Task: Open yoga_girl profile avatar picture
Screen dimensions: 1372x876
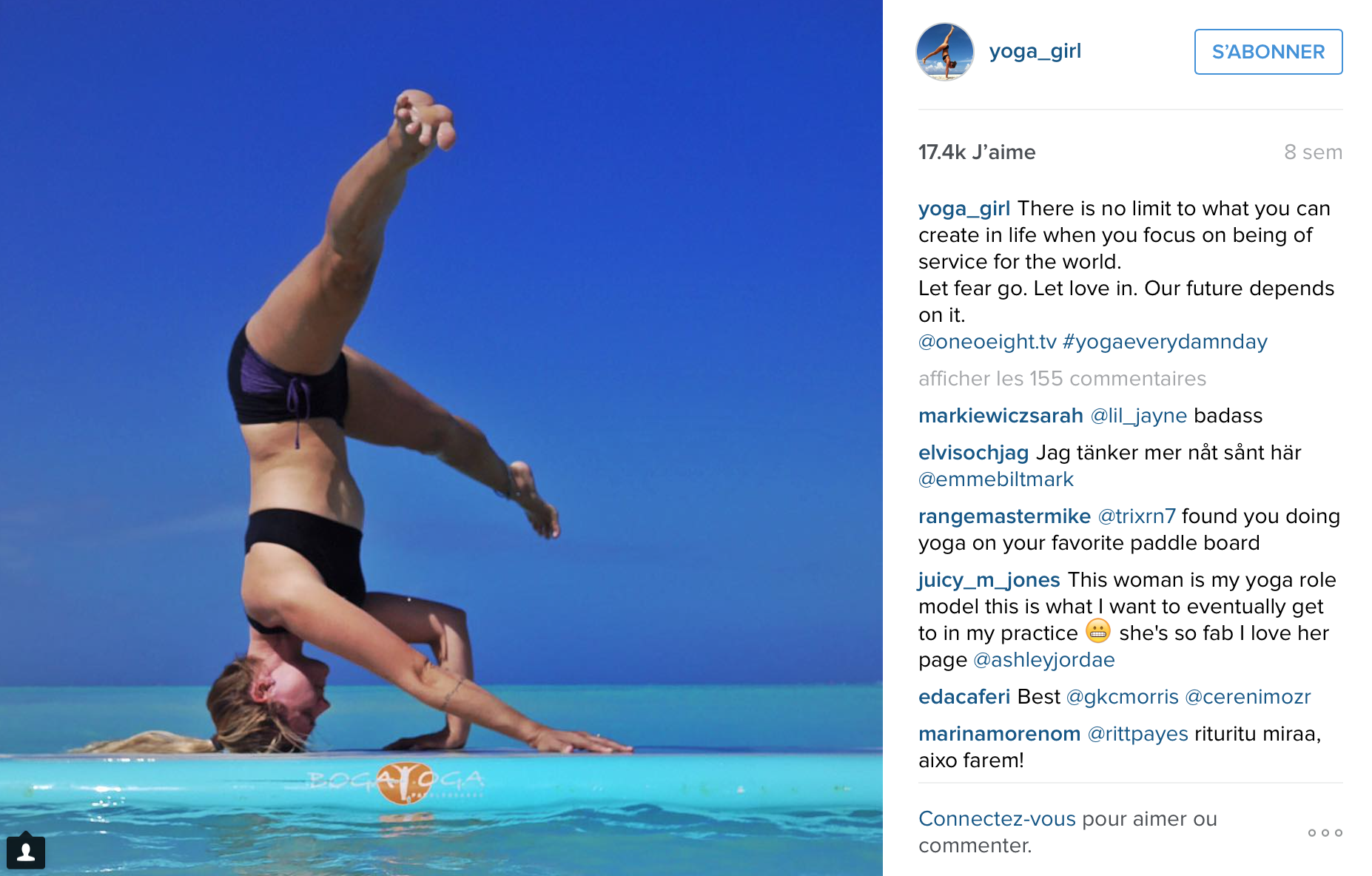Action: pyautogui.click(x=945, y=52)
